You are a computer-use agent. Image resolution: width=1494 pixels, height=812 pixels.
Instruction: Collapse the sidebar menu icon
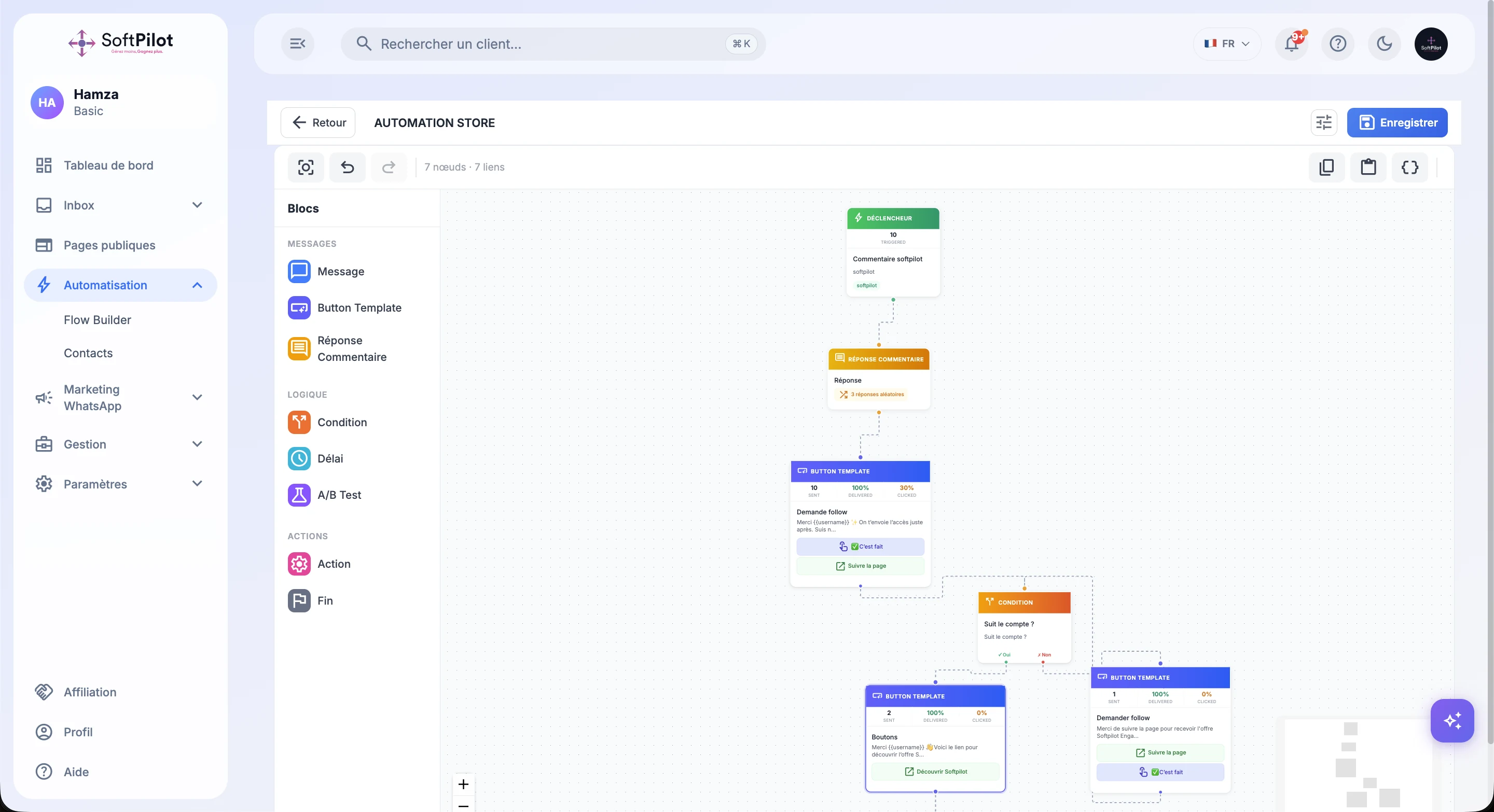coord(298,44)
